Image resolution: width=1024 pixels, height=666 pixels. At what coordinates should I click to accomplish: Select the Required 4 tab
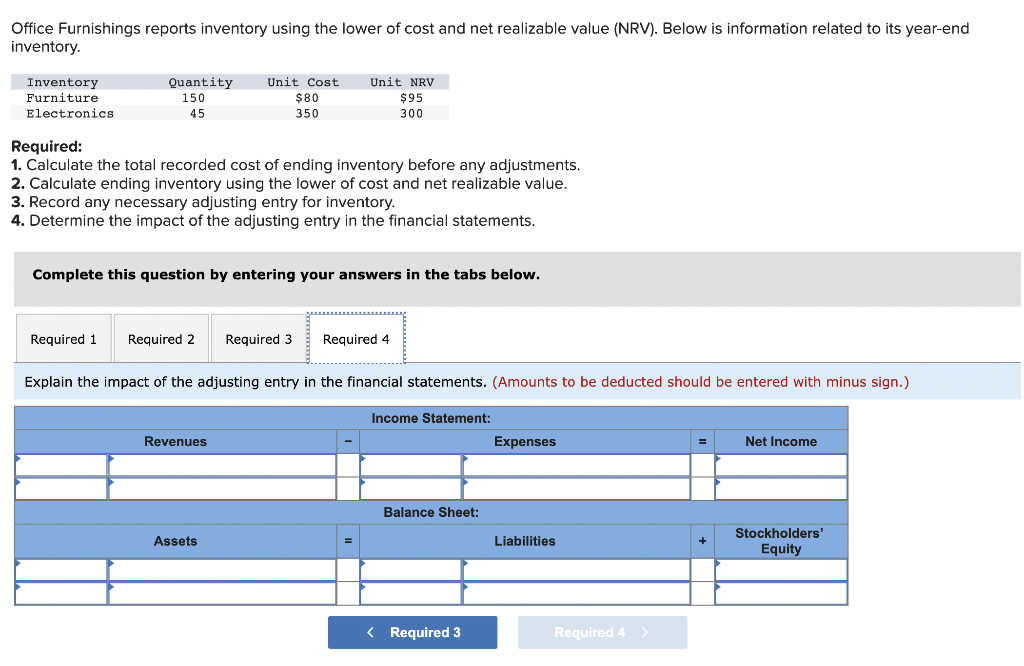356,338
